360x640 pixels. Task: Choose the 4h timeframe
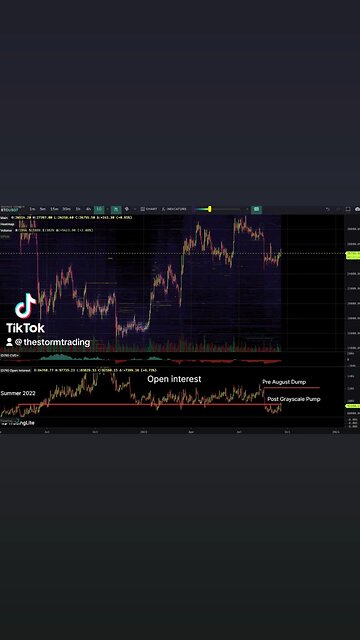click(89, 209)
